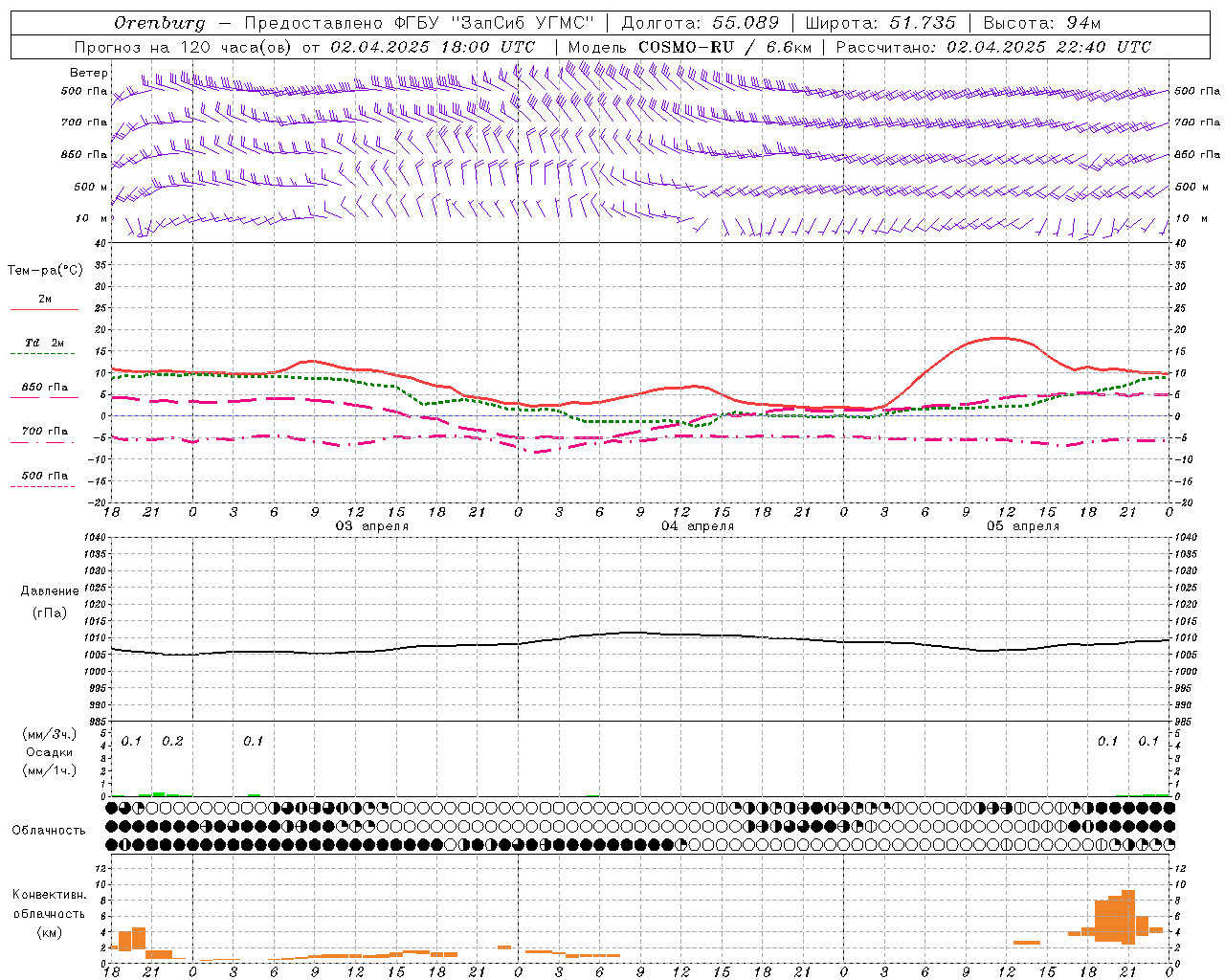Click the '(мм/3ч.)' precipitation unit label
Screen dimensions: 1225x980
(x=50, y=734)
